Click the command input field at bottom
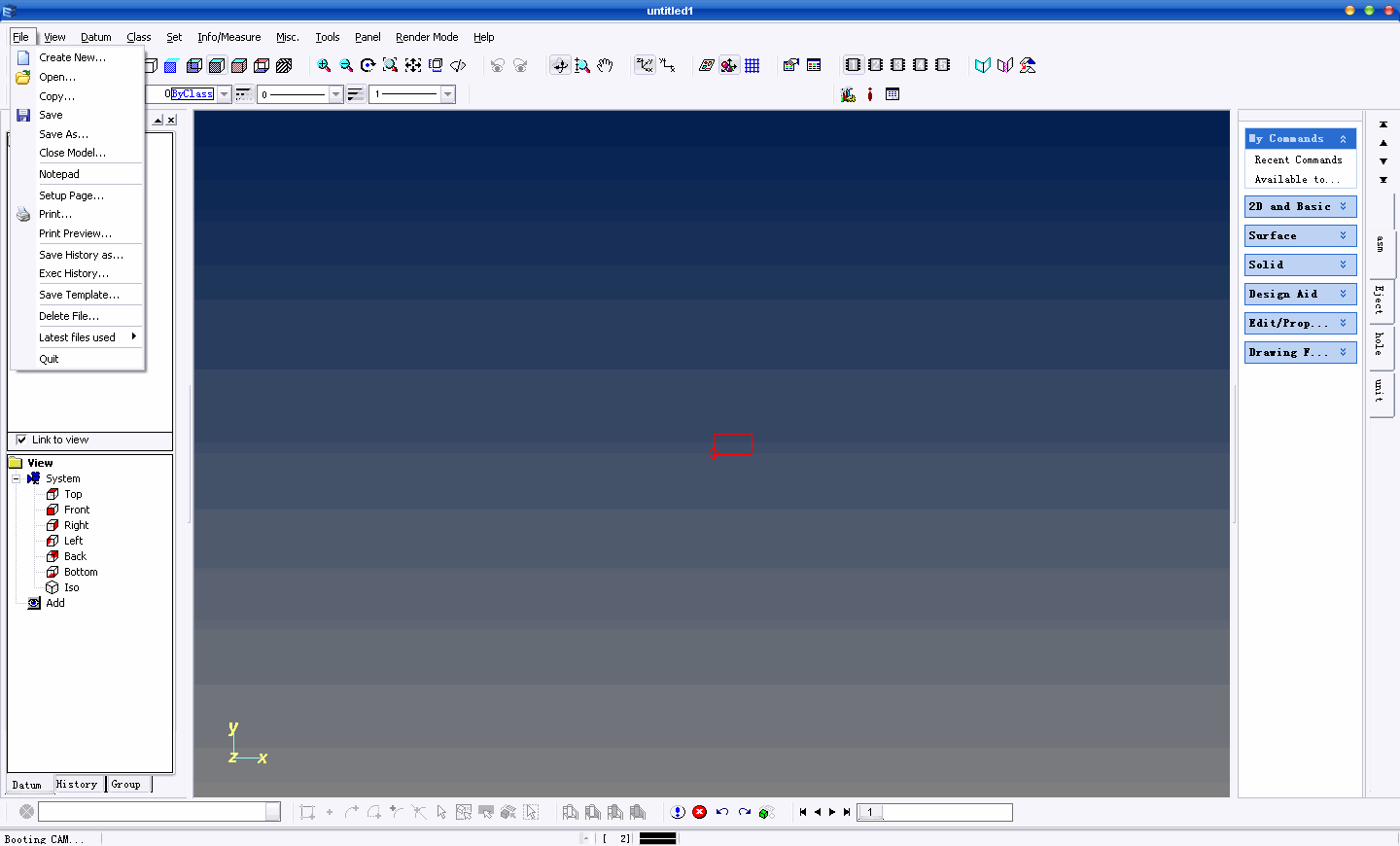 (153, 812)
